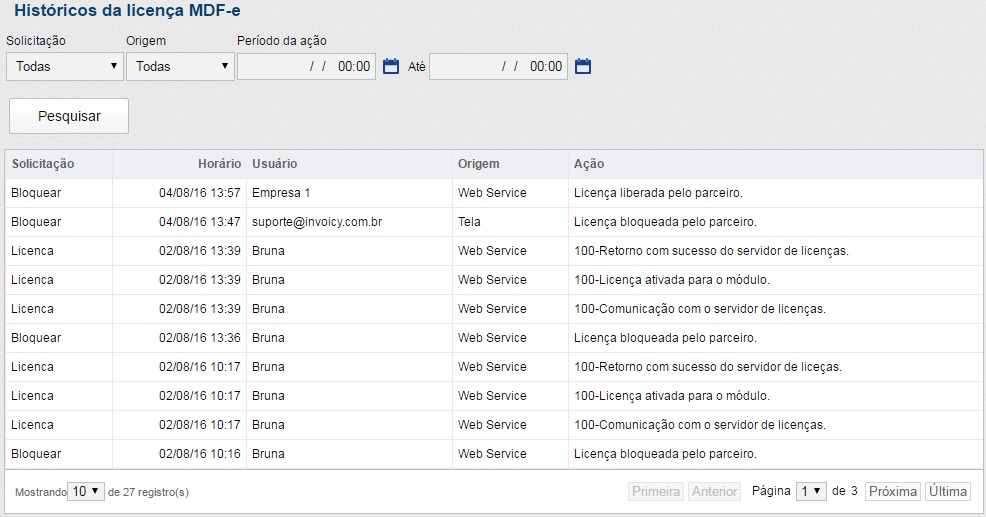Select the Empresa 1 row entry

click(281, 193)
